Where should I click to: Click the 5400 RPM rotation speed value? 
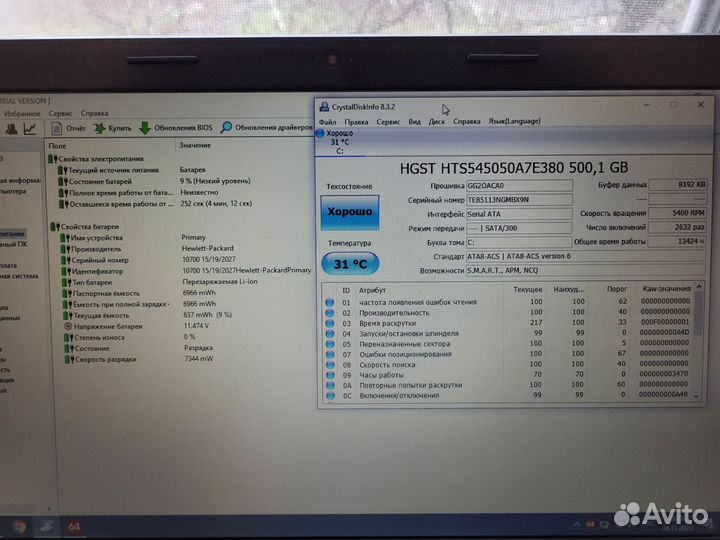pos(677,213)
